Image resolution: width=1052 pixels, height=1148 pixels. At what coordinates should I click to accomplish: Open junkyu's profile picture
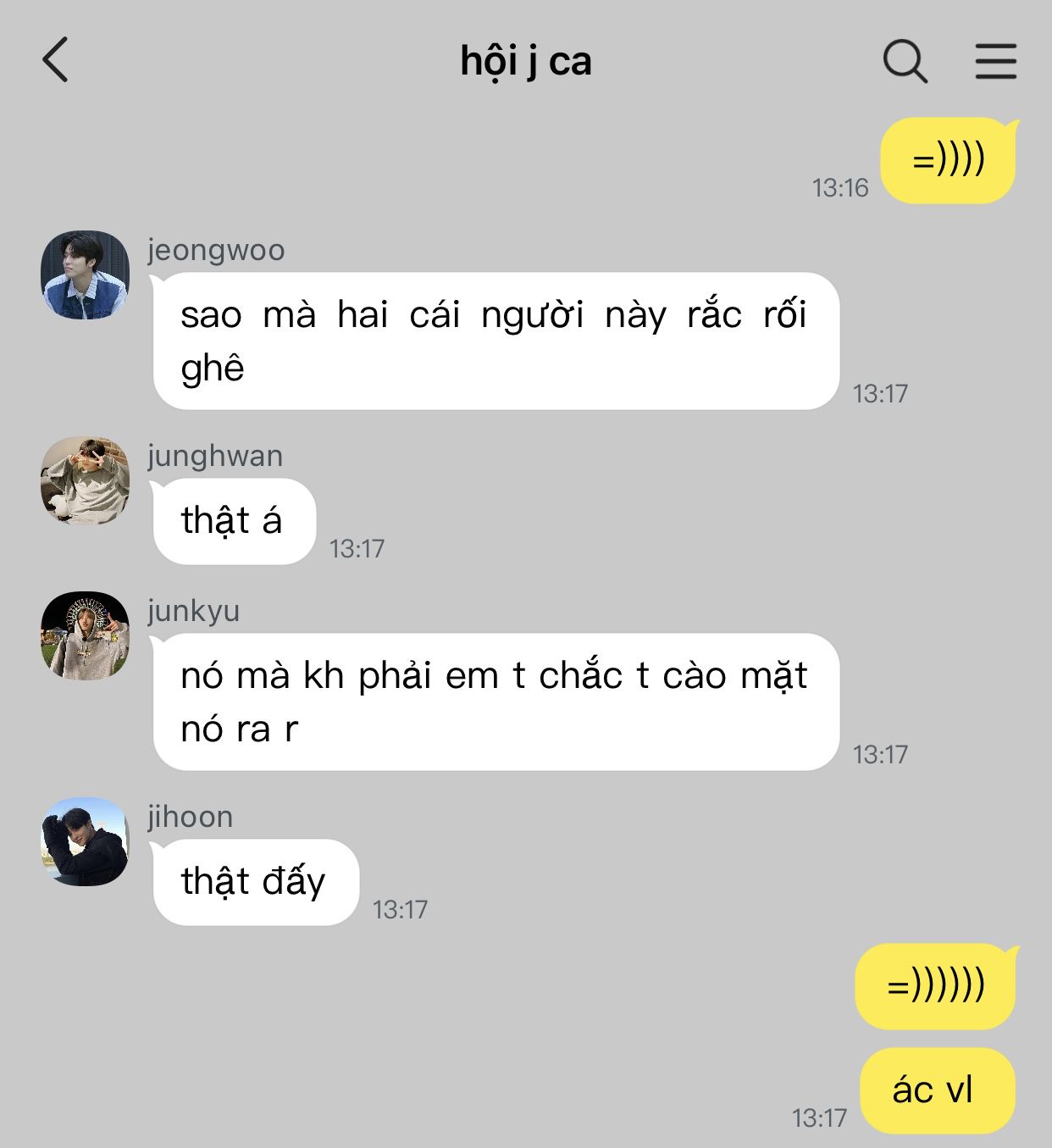pos(85,635)
